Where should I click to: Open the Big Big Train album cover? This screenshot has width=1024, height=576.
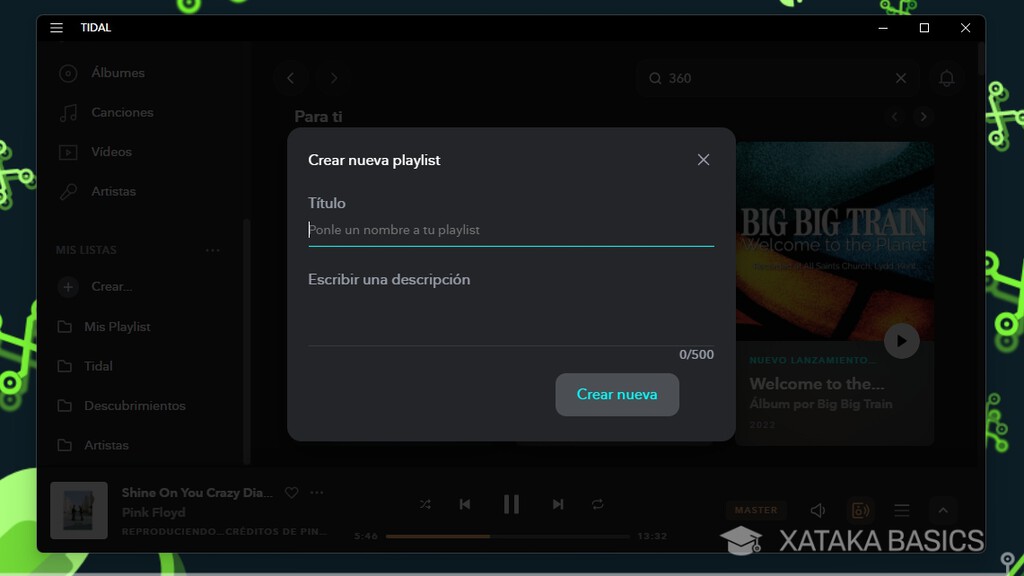(835, 242)
